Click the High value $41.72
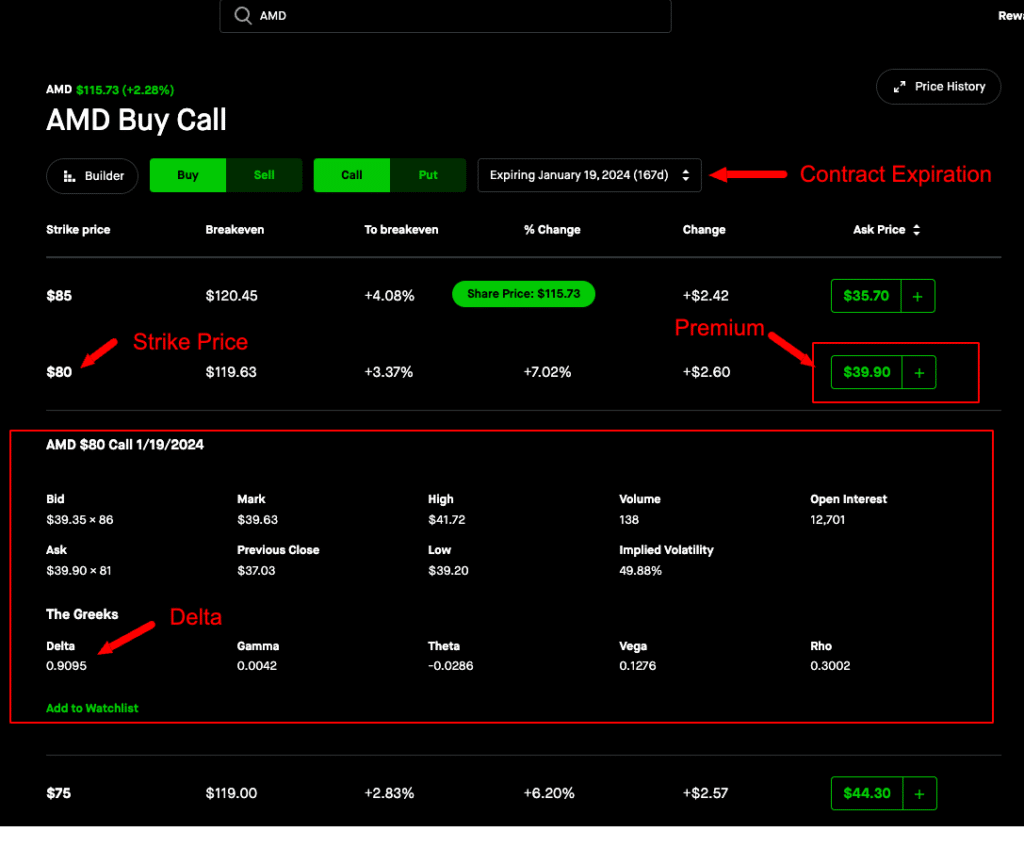 point(447,520)
